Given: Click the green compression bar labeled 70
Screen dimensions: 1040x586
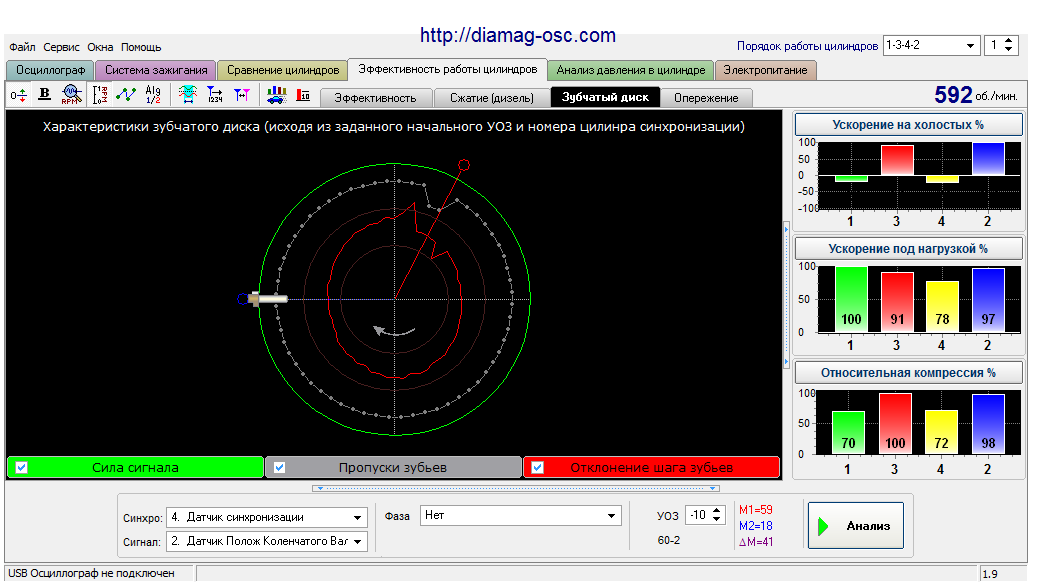Looking at the screenshot, I should tap(848, 433).
